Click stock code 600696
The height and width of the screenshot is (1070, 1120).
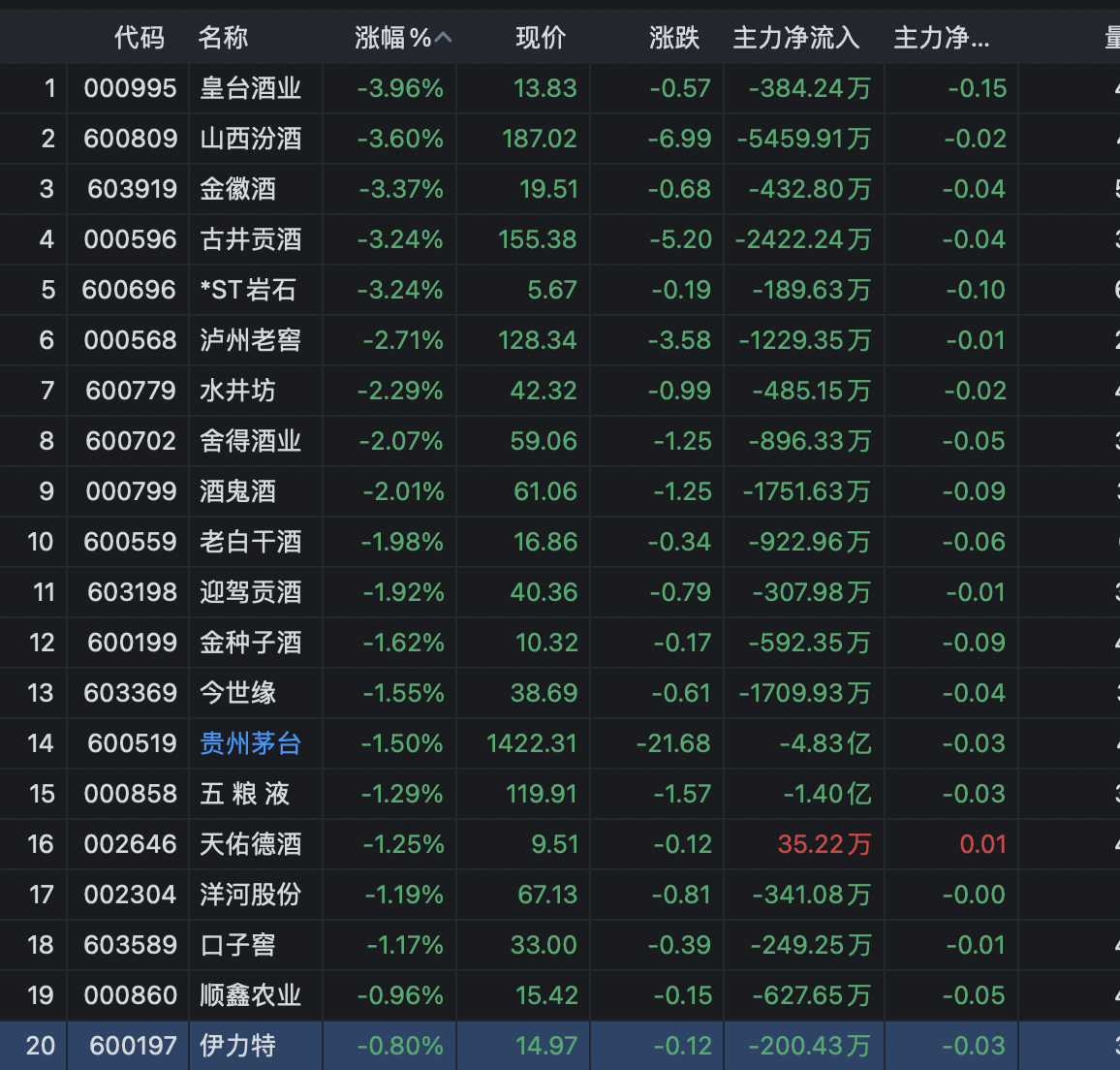pyautogui.click(x=129, y=290)
